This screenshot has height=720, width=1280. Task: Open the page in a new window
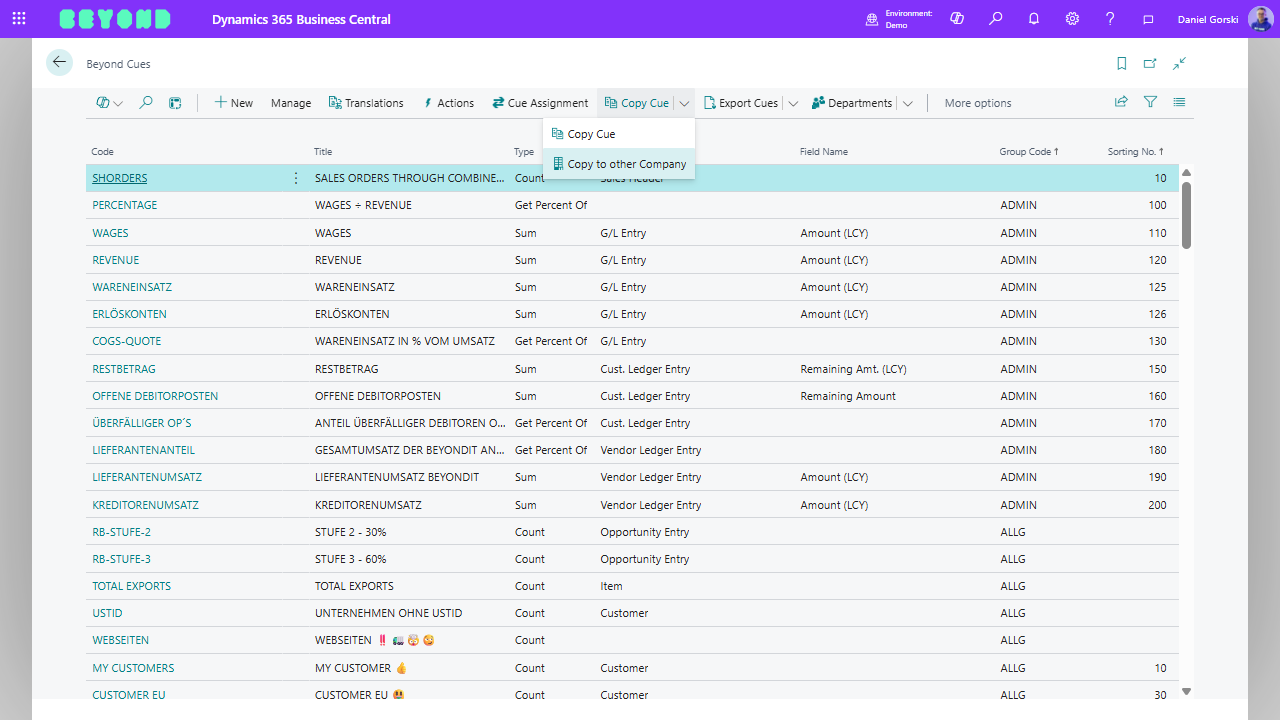pos(1148,62)
